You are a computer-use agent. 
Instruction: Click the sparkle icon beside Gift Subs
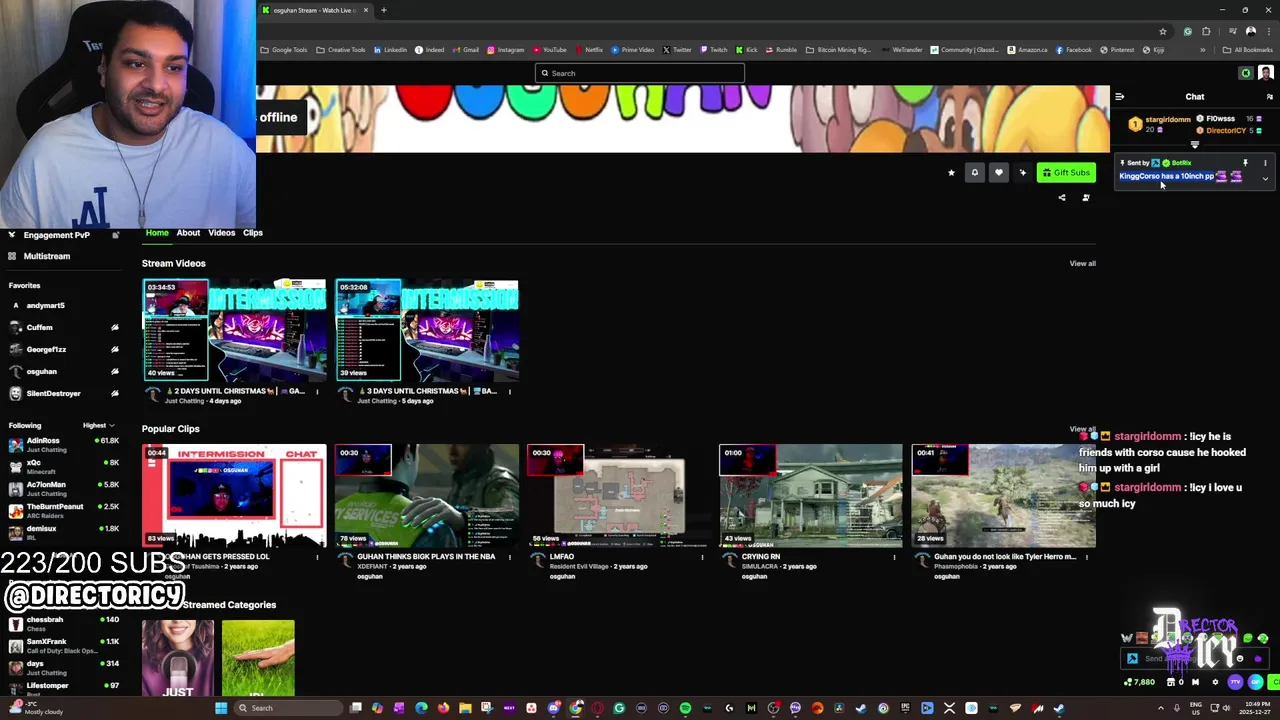coord(1022,172)
